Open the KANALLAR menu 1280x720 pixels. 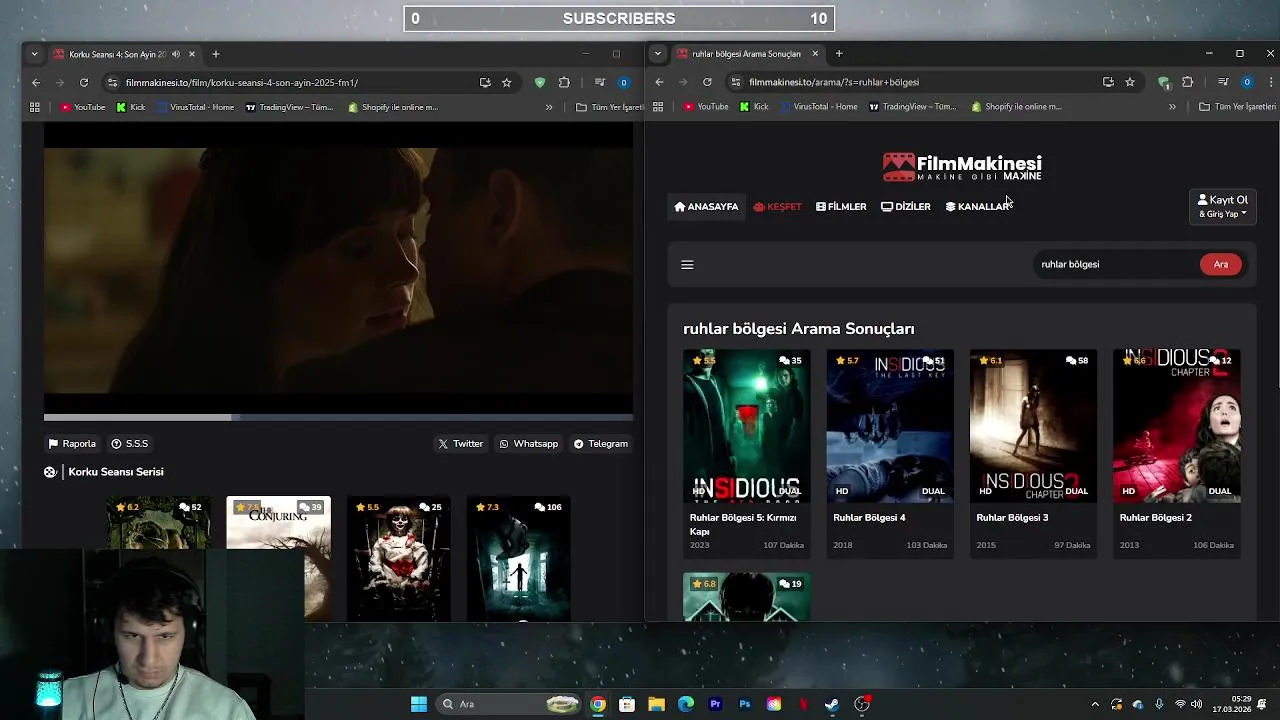coord(977,207)
